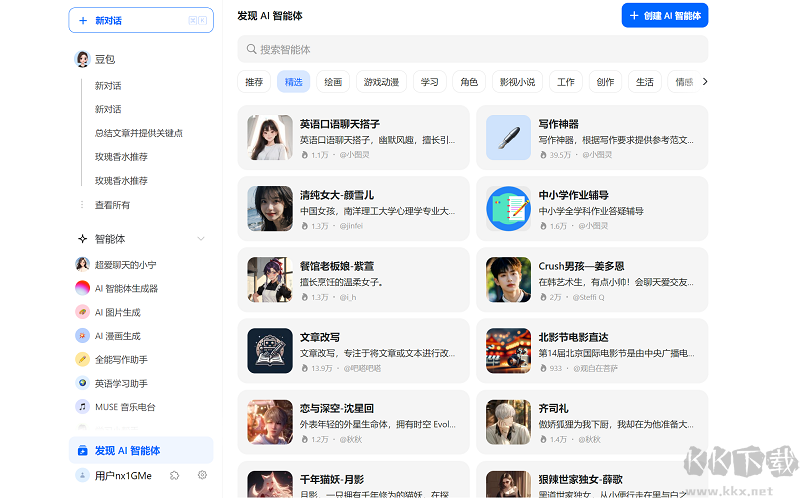Choose the 影视小说 category tab
Image resolution: width=800 pixels, height=498 pixels.
click(517, 82)
